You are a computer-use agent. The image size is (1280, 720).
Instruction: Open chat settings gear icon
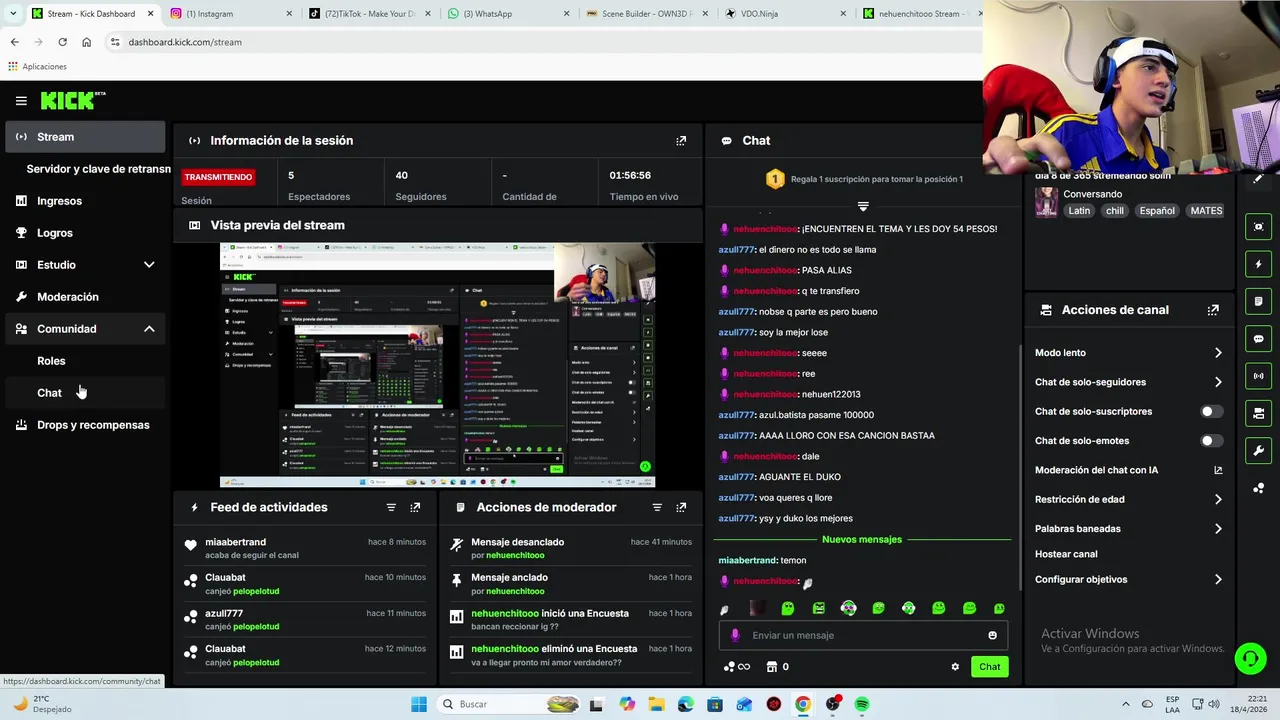coord(955,667)
